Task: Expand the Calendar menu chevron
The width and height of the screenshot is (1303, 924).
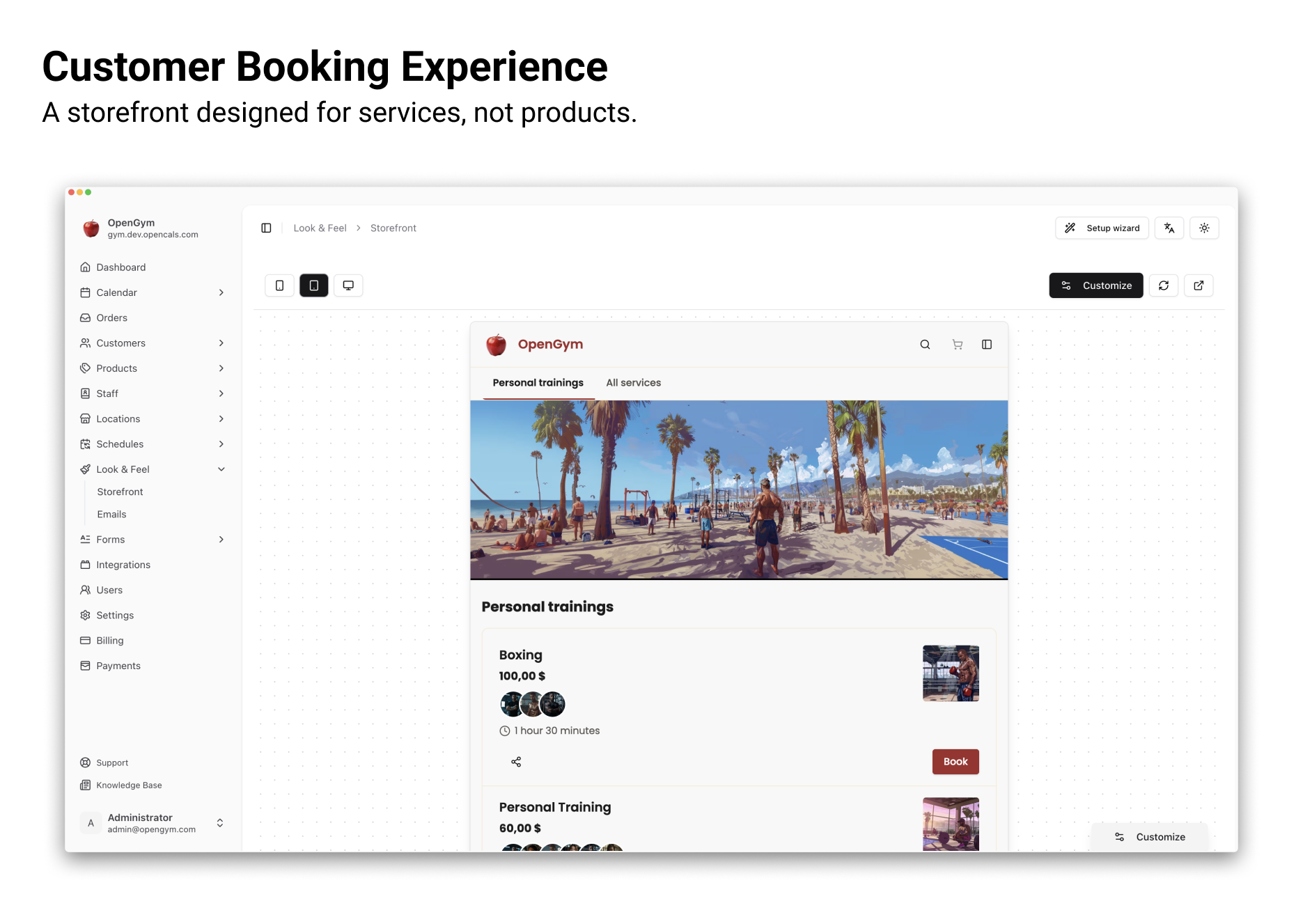Action: tap(221, 293)
